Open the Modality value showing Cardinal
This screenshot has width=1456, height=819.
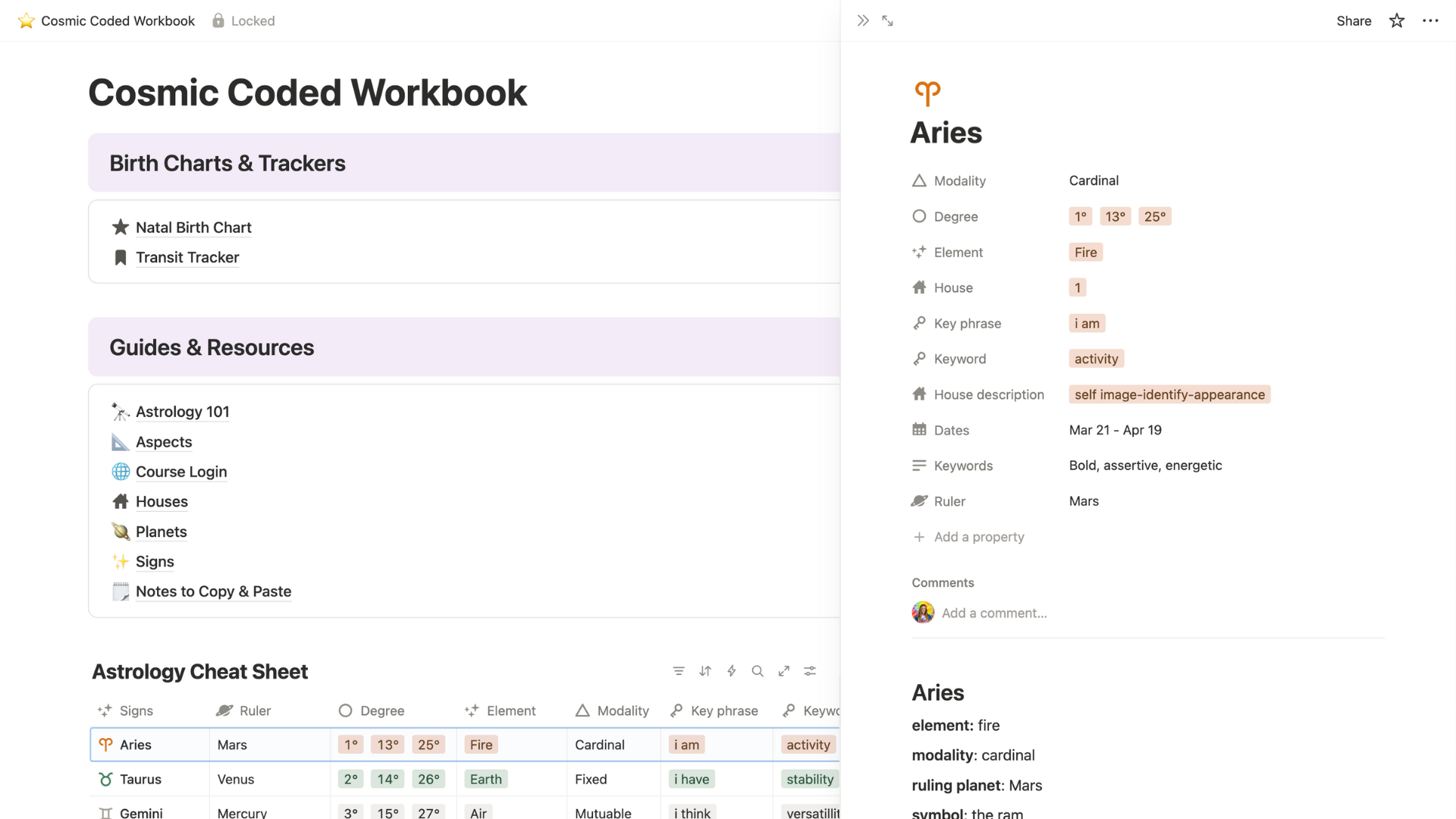coord(1094,180)
